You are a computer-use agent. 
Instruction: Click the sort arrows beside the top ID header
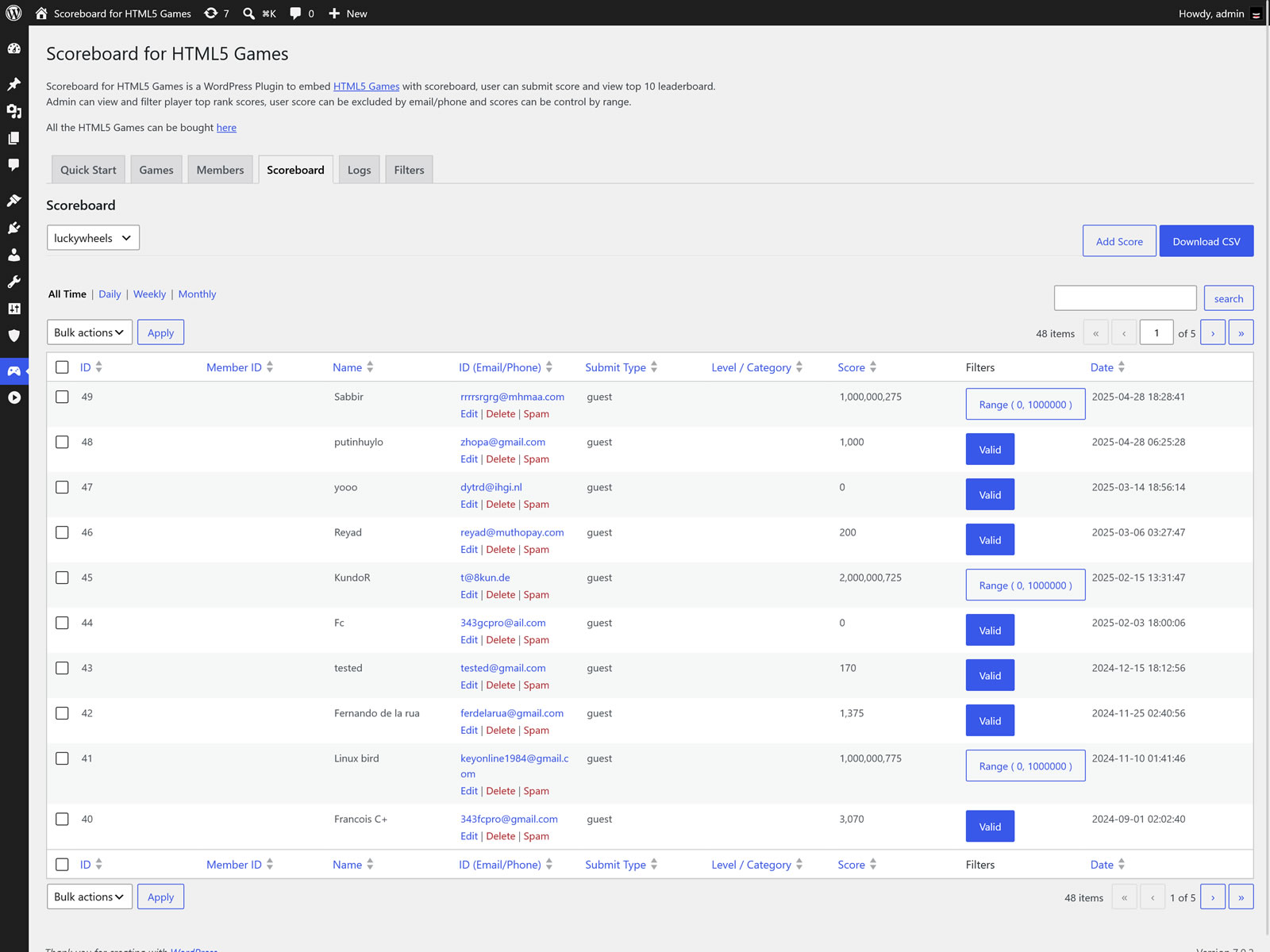(98, 367)
